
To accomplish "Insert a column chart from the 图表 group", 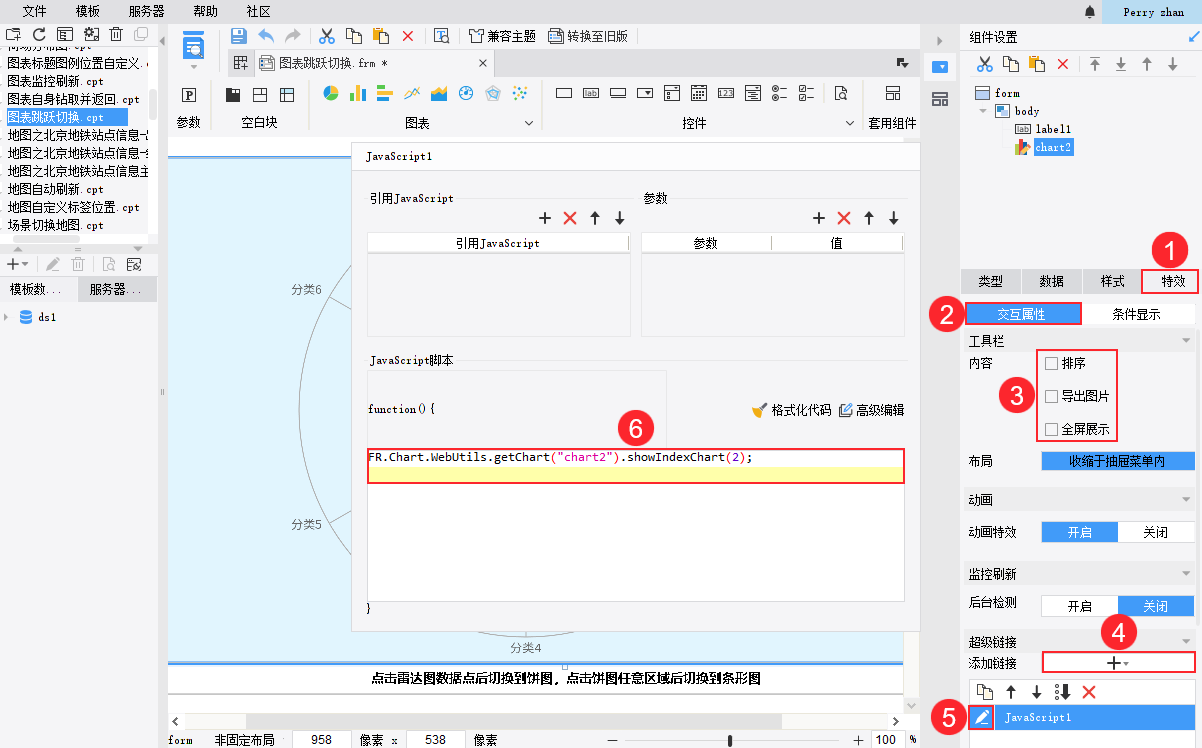I will pyautogui.click(x=358, y=93).
